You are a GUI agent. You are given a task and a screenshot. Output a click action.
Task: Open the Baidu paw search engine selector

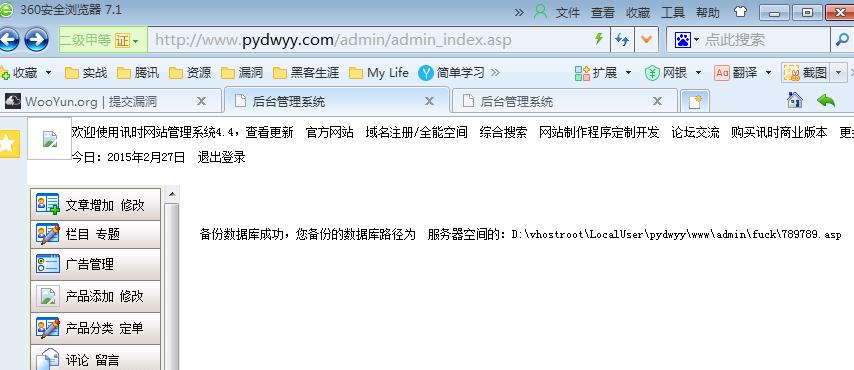point(686,40)
